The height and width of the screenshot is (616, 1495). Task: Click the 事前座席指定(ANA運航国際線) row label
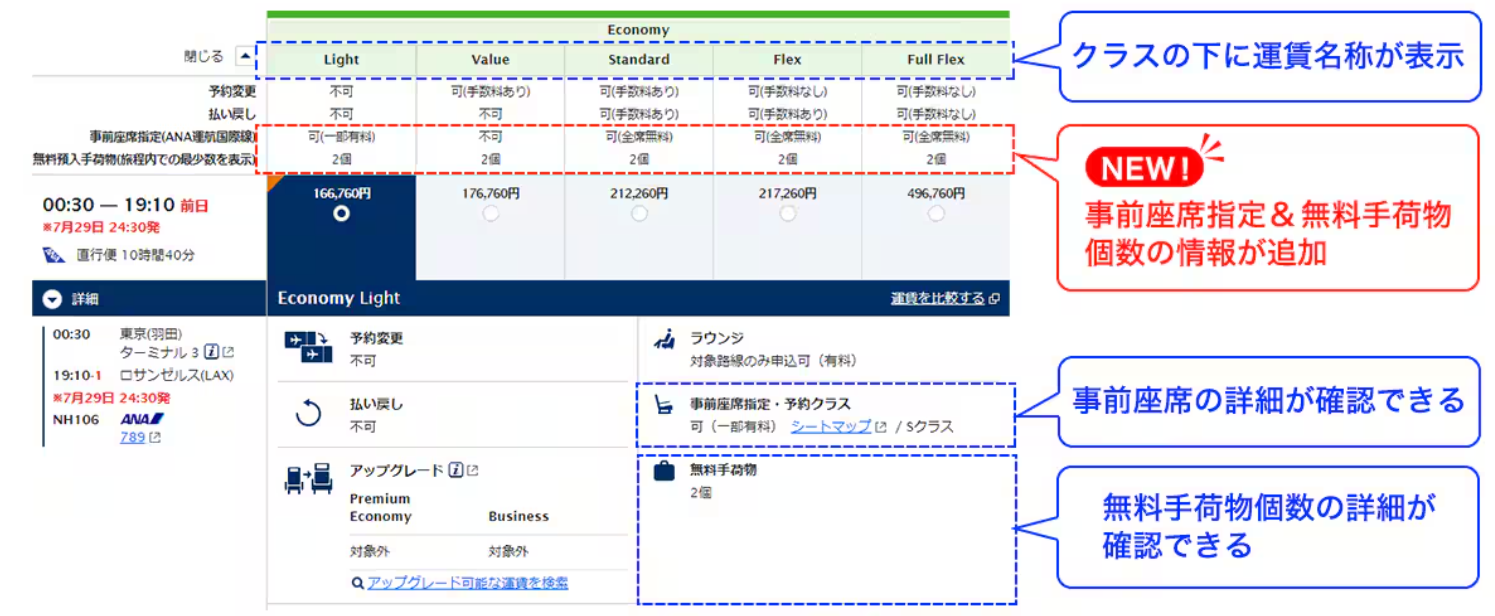(172, 137)
